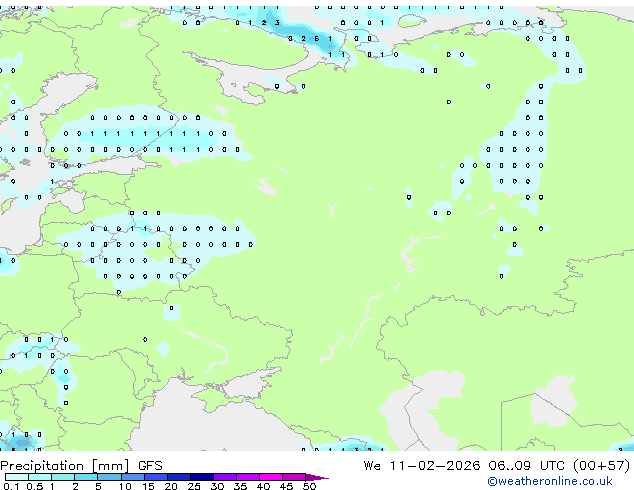This screenshot has width=634, height=490.
Task: Click the 'We 11-02-2026 06..09 UTC (00+57)' timestamp
Action: pyautogui.click(x=497, y=466)
